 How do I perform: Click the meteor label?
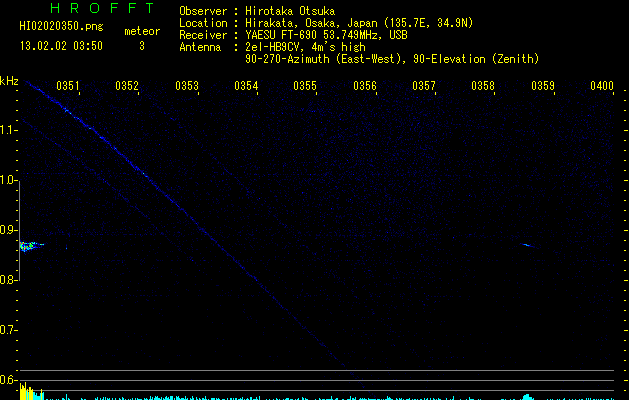tap(142, 31)
